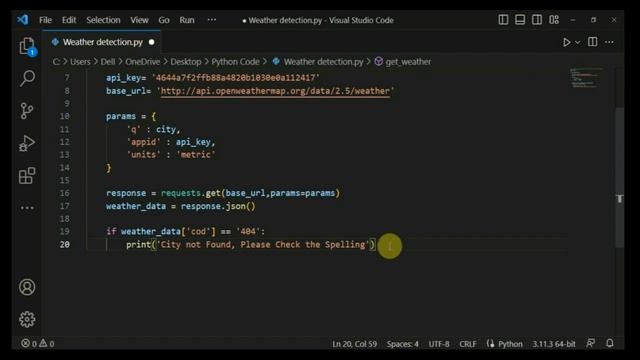The height and width of the screenshot is (360, 640).
Task: Show hidden menu bar items ellipsis
Action: pos(211,20)
